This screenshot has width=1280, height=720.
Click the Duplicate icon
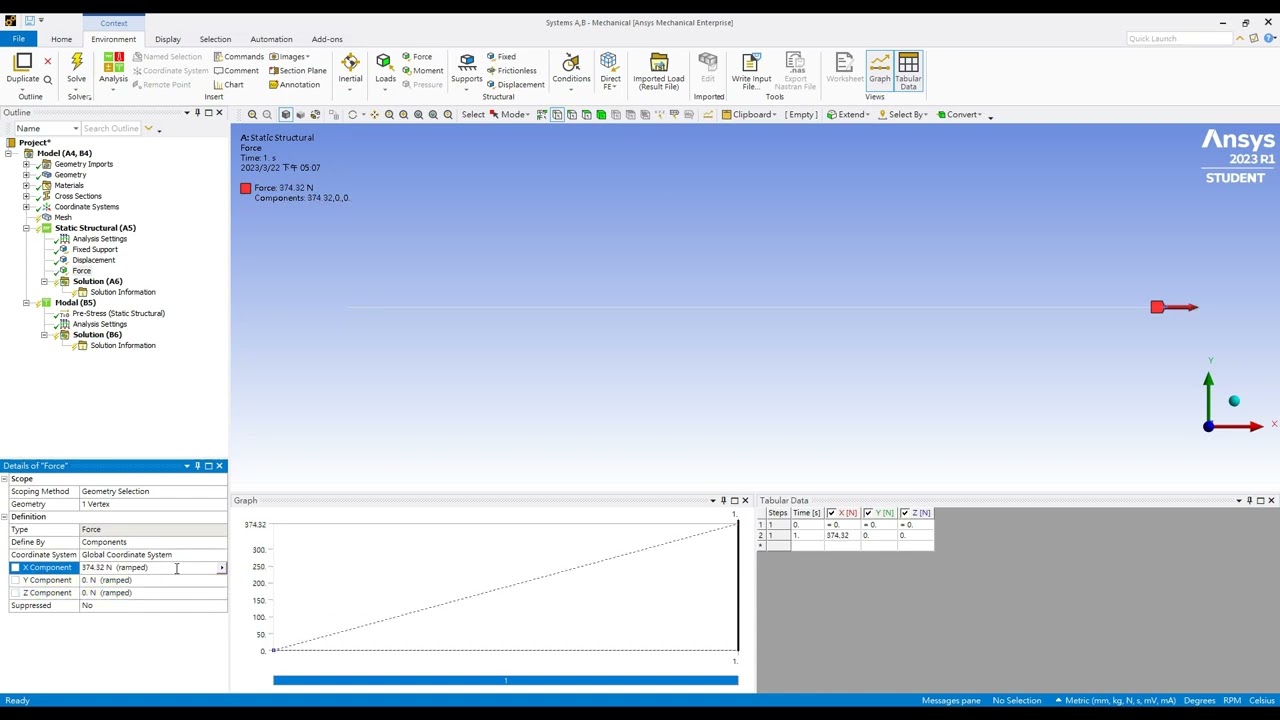point(23,62)
